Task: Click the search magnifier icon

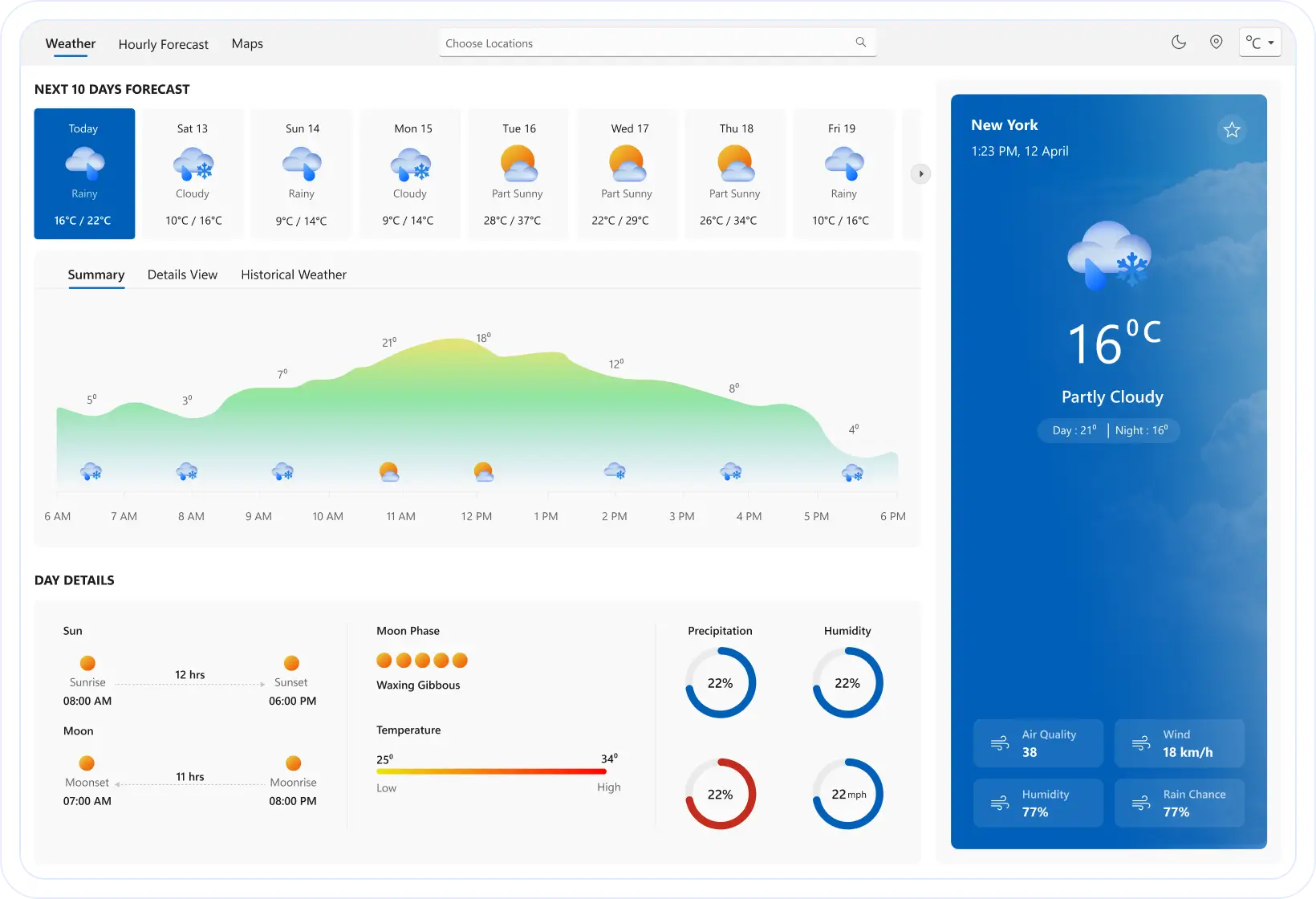Action: click(x=860, y=43)
